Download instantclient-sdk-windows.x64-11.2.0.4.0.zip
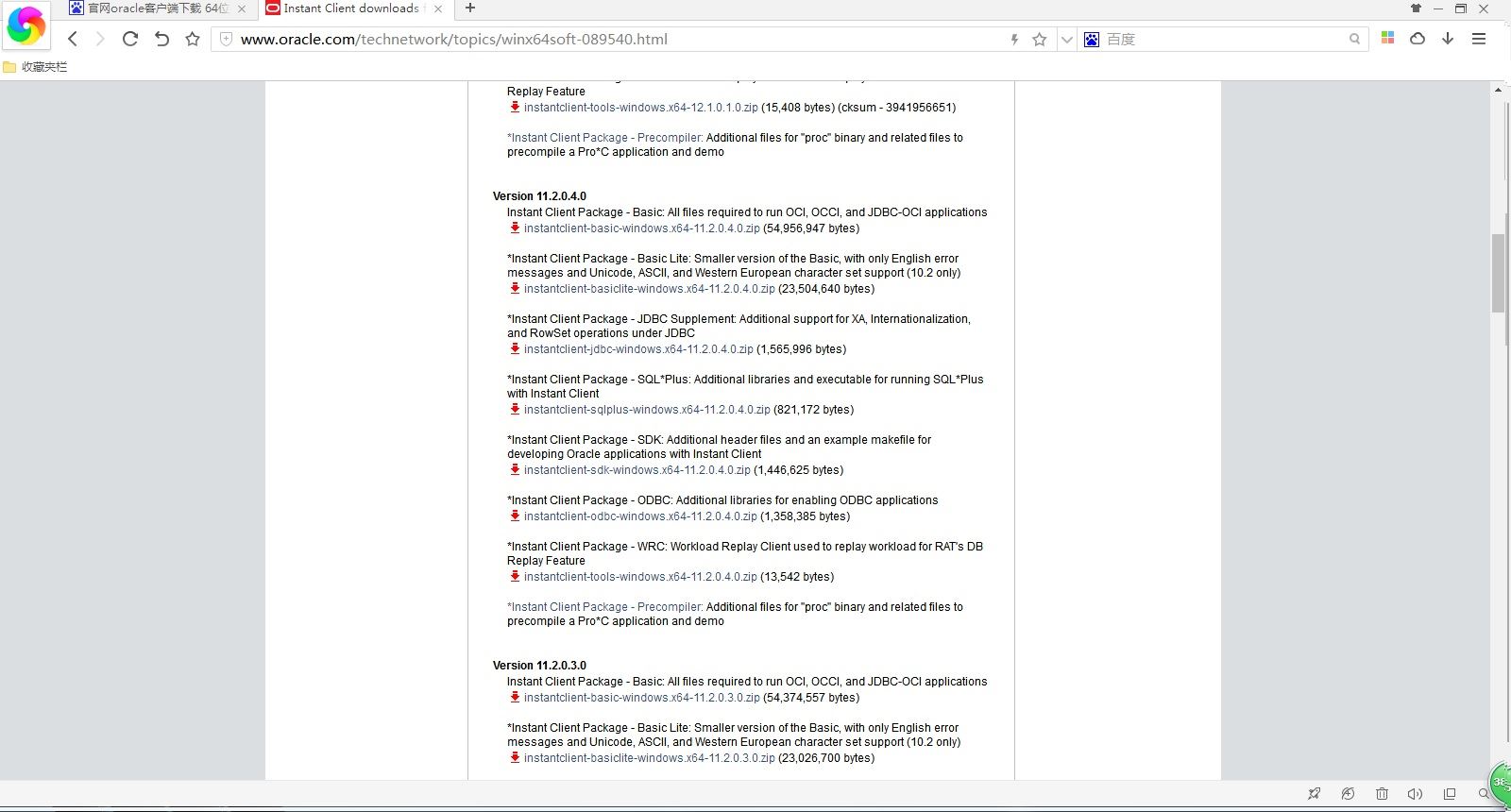 point(637,470)
